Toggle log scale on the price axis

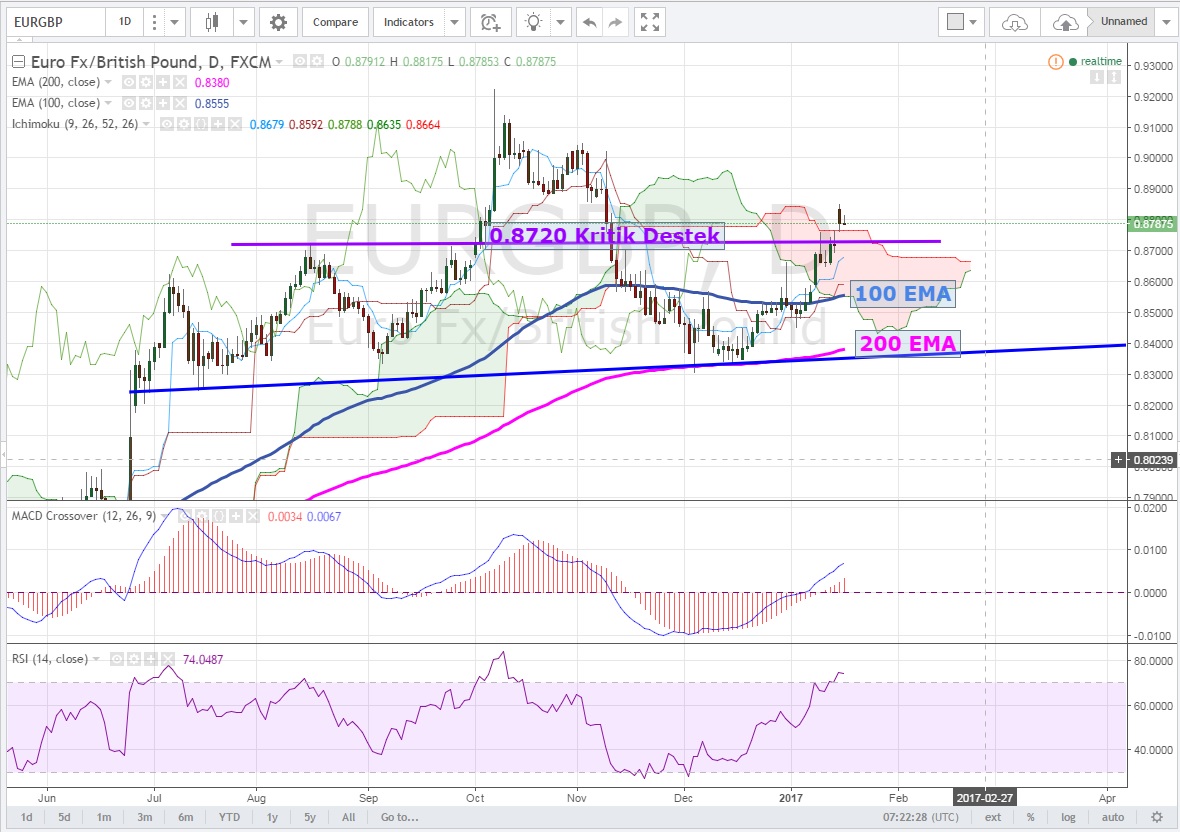(x=1068, y=817)
